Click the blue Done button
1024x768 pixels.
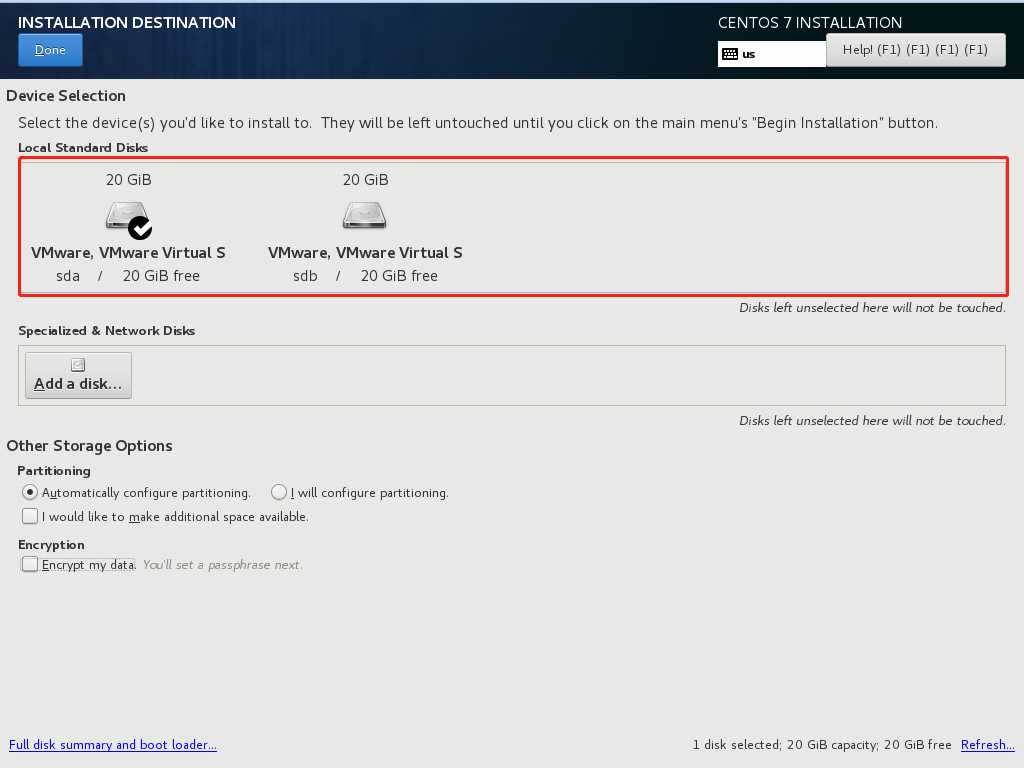click(50, 50)
